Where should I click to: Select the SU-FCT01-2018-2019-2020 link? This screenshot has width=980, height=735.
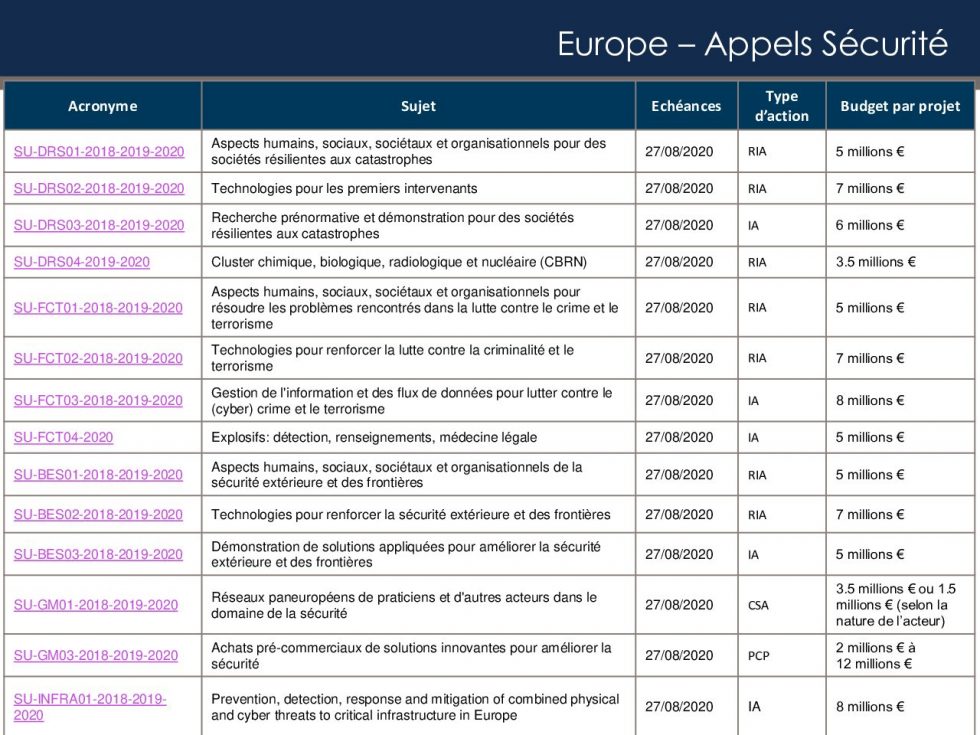pos(98,308)
